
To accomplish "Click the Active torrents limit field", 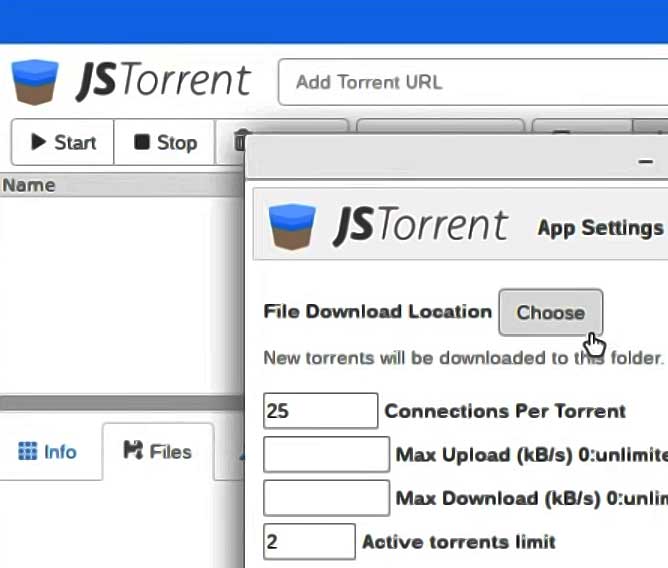I will click(309, 541).
